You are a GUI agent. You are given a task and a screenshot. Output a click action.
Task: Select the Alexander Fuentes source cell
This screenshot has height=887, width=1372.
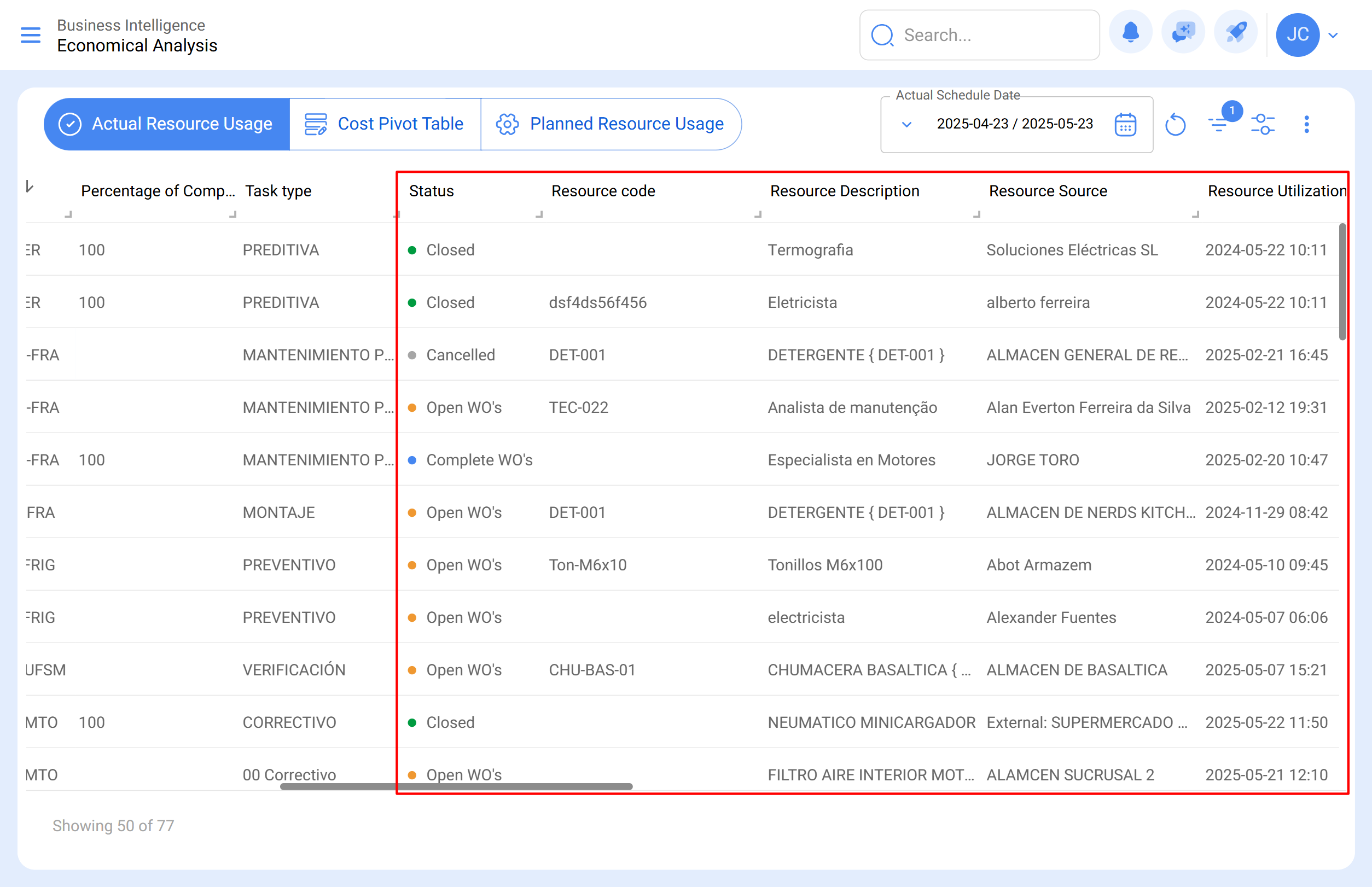click(1051, 617)
